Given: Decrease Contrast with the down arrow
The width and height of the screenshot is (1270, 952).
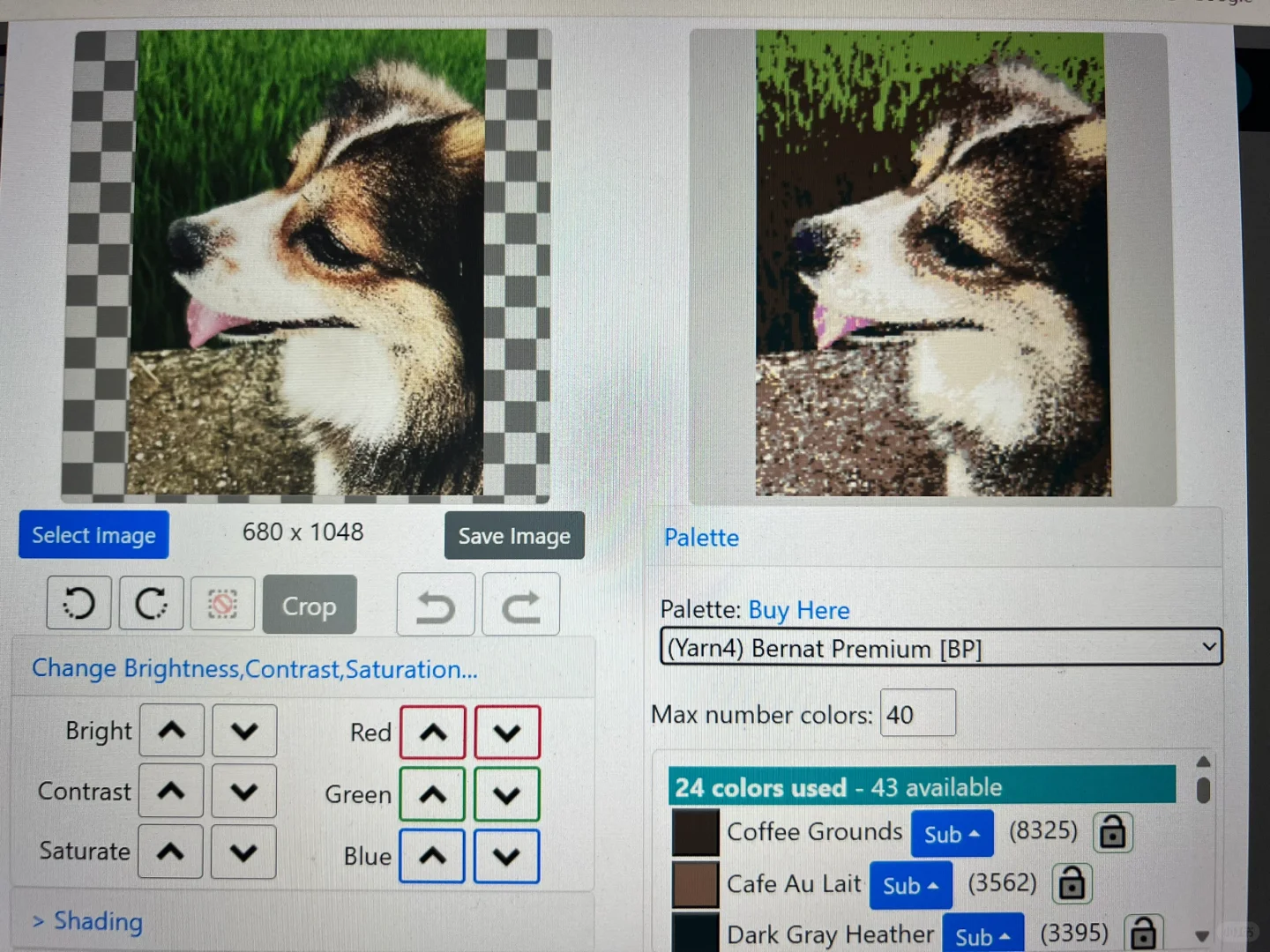Looking at the screenshot, I should click(x=243, y=791).
